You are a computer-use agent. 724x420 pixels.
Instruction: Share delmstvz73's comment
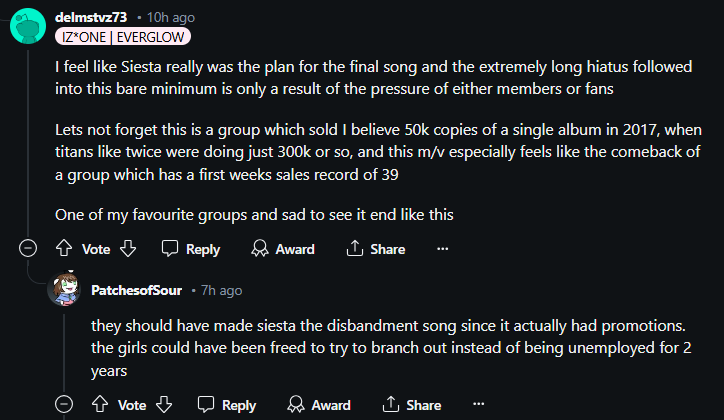376,249
